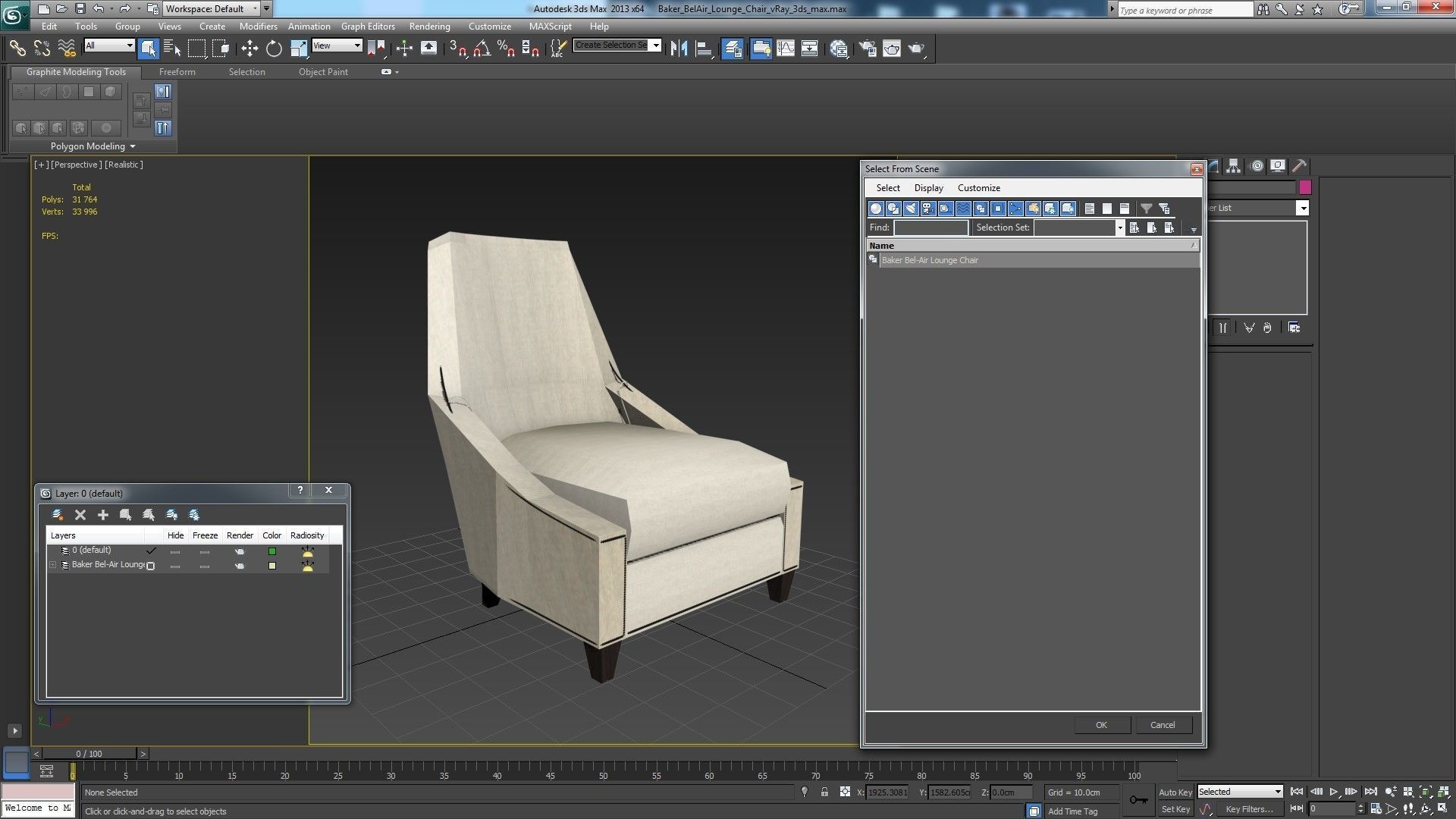Choose the Select and Scale tool
Screen dimensions: 1456x819
299,49
